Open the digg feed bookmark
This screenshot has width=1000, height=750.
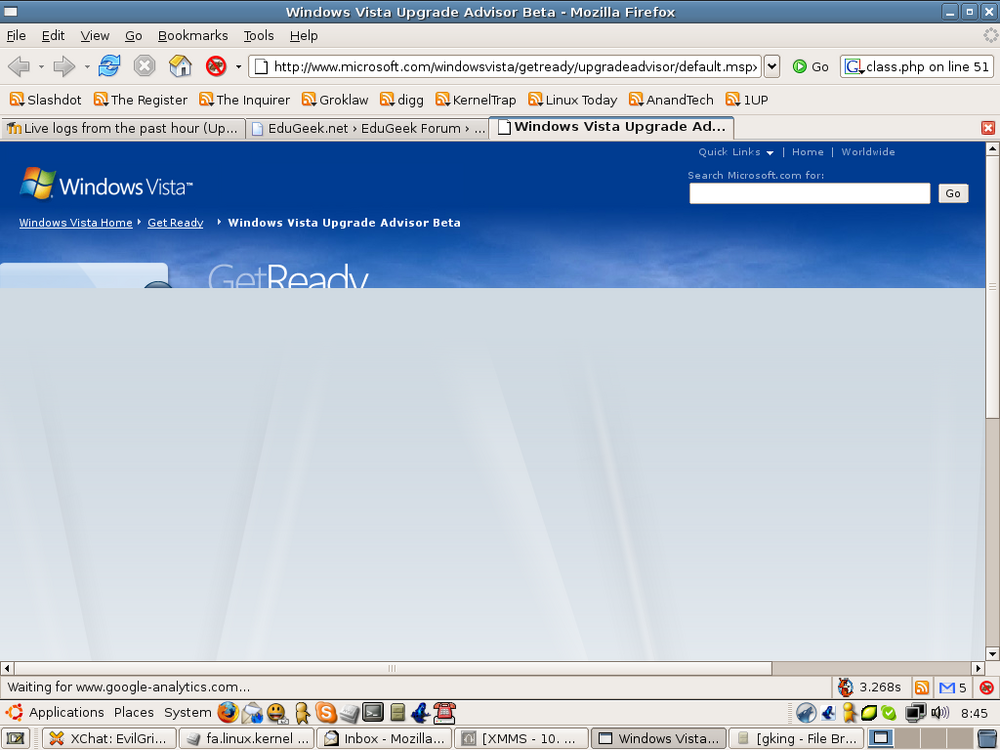[x=402, y=99]
